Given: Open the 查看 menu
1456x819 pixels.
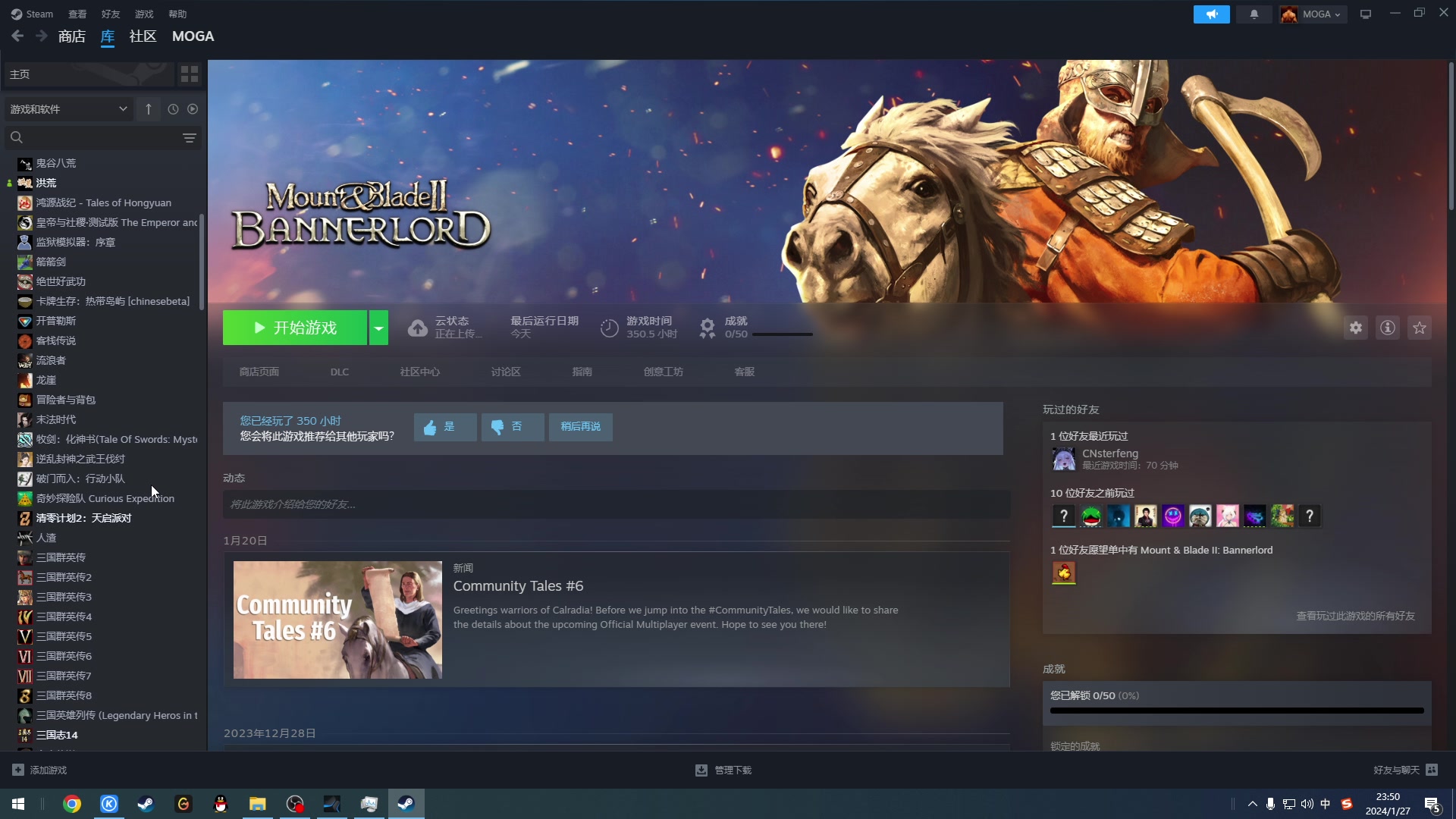Looking at the screenshot, I should [77, 14].
